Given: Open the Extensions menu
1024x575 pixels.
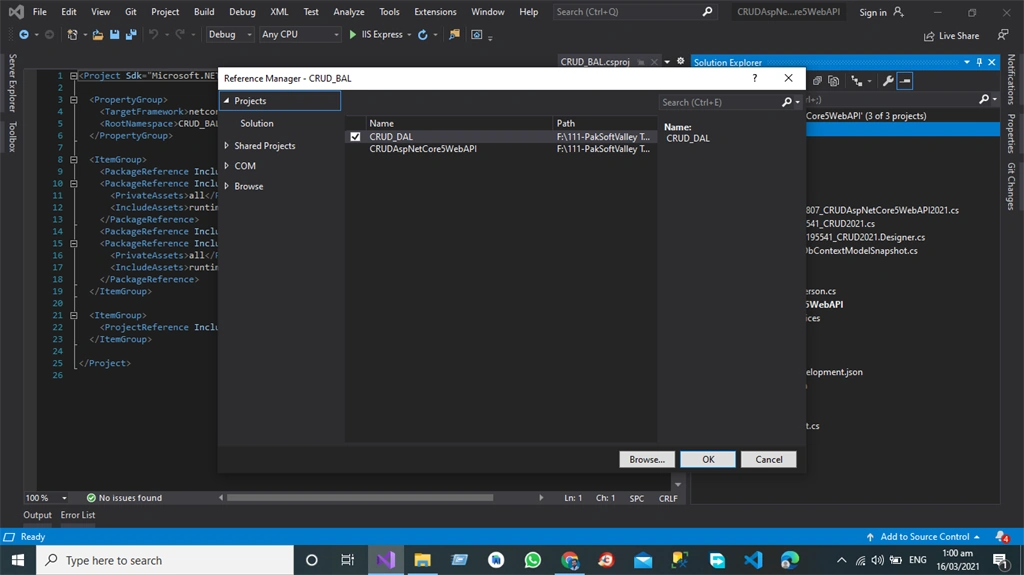Looking at the screenshot, I should coord(435,12).
